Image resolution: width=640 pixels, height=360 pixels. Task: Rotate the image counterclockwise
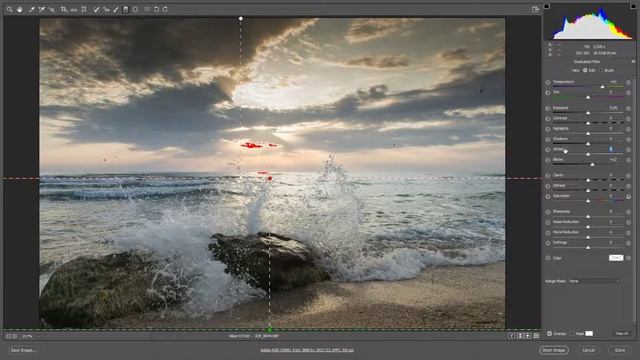click(x=156, y=9)
